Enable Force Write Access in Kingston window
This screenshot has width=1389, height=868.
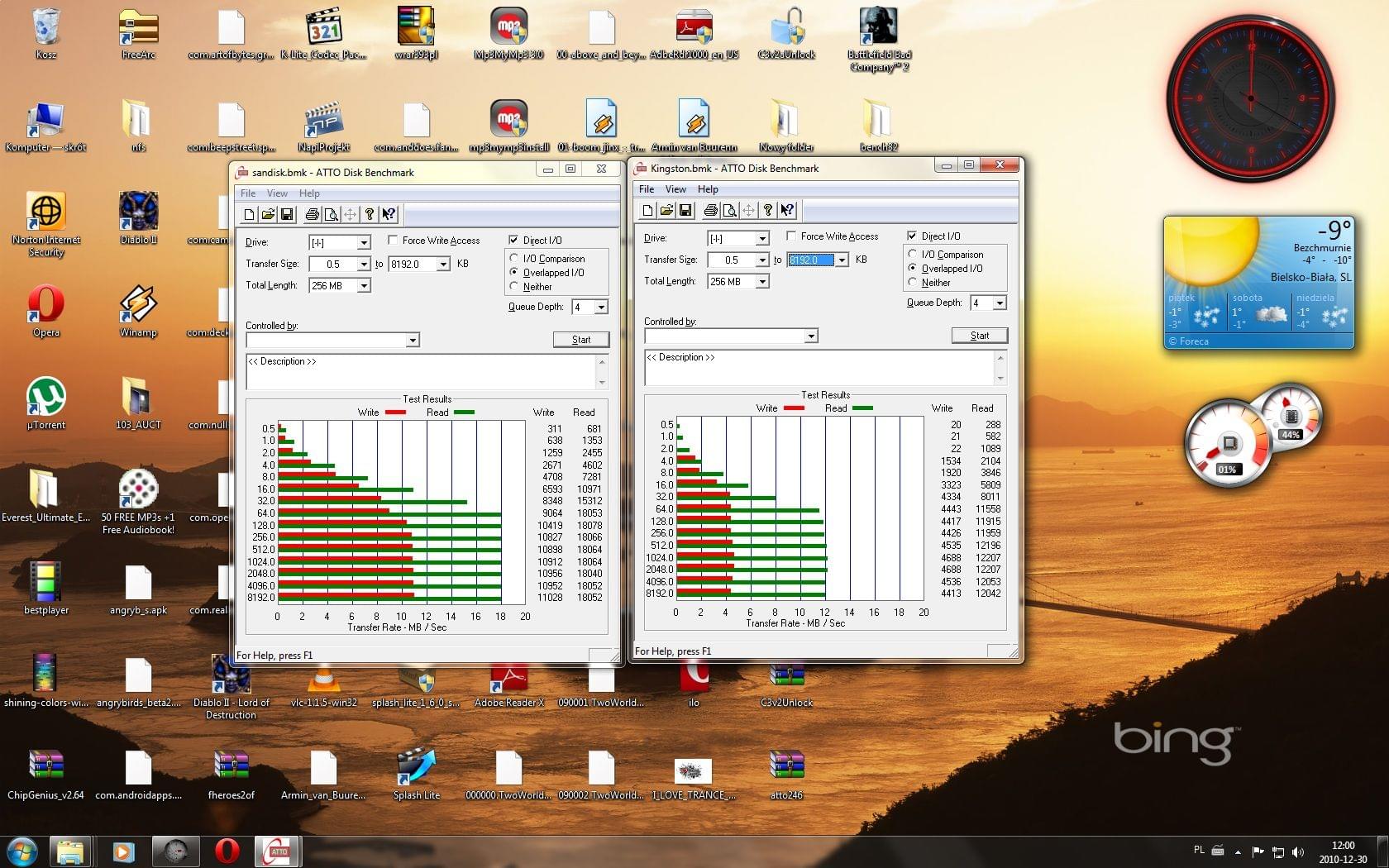click(791, 236)
